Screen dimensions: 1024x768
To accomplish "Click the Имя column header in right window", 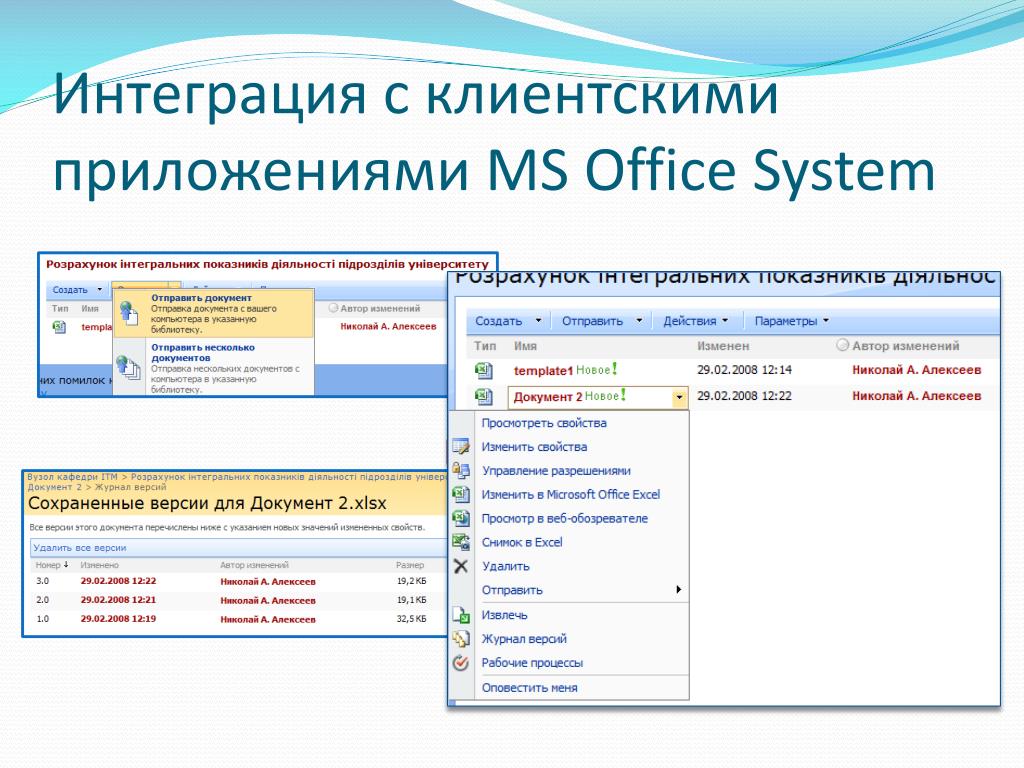I will pos(525,346).
